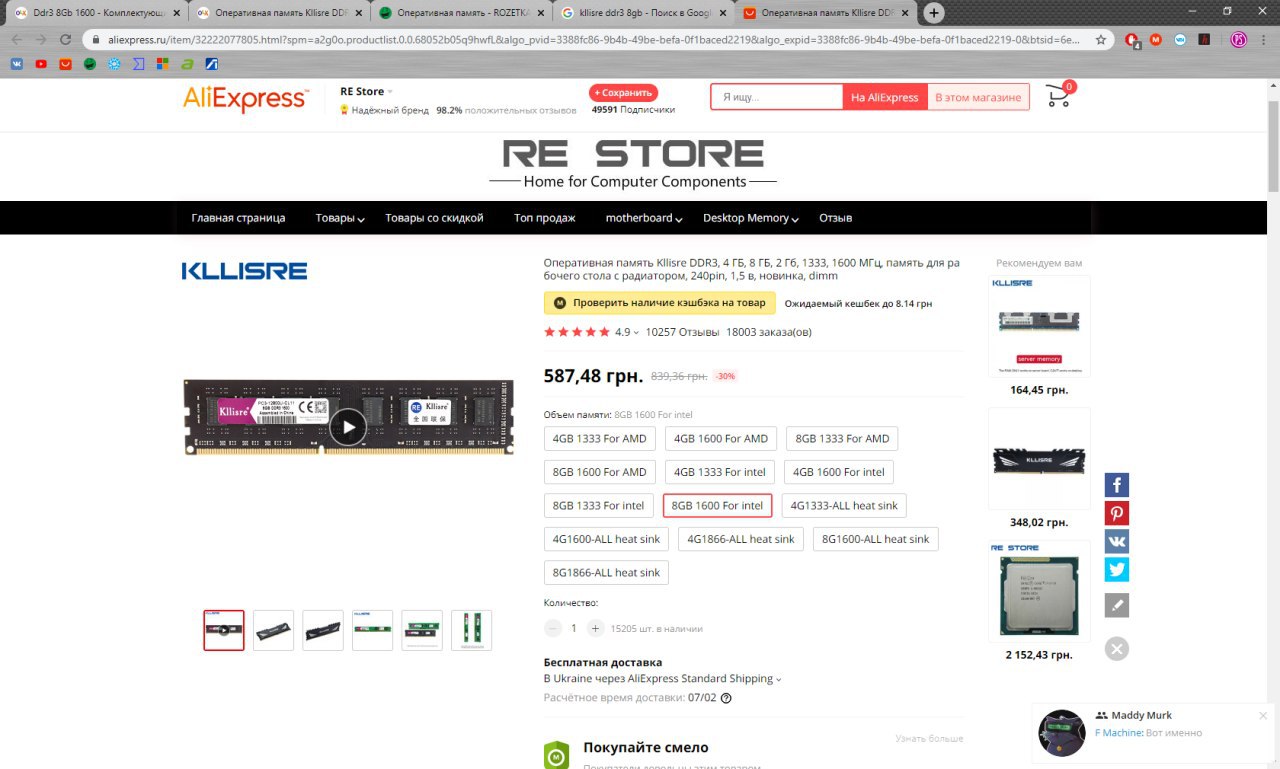Click the На AliExpress search button
Screen dimensions: 1280x769
pyautogui.click(x=885, y=97)
